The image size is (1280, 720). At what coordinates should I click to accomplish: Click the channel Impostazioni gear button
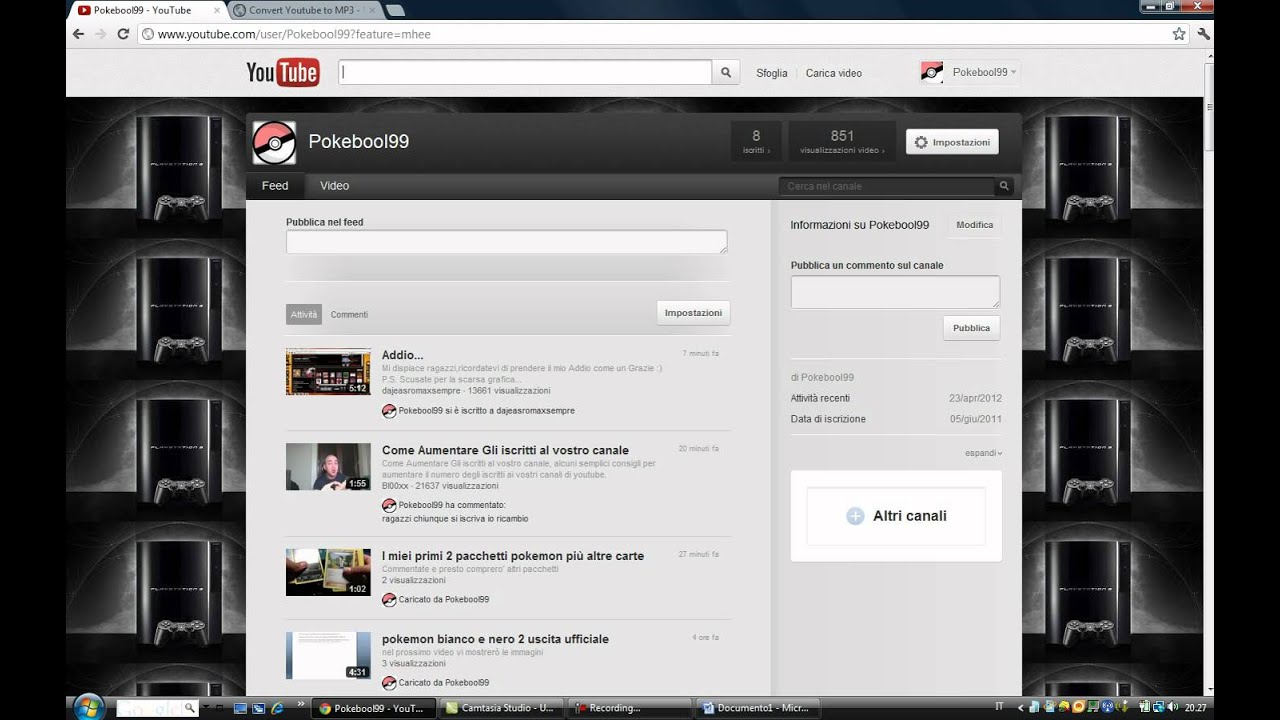(952, 142)
